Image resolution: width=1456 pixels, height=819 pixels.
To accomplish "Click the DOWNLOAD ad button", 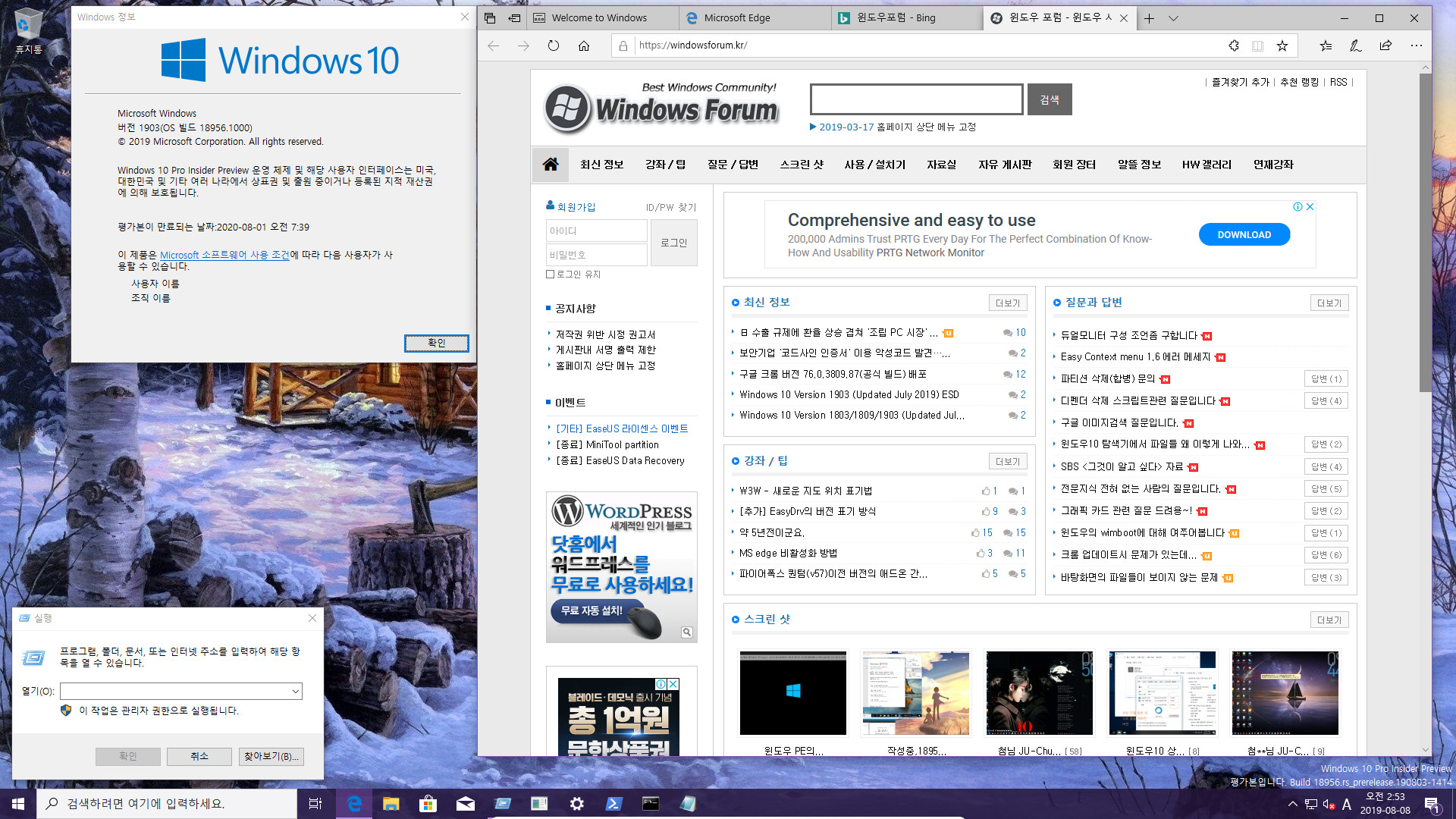I will pyautogui.click(x=1244, y=234).
